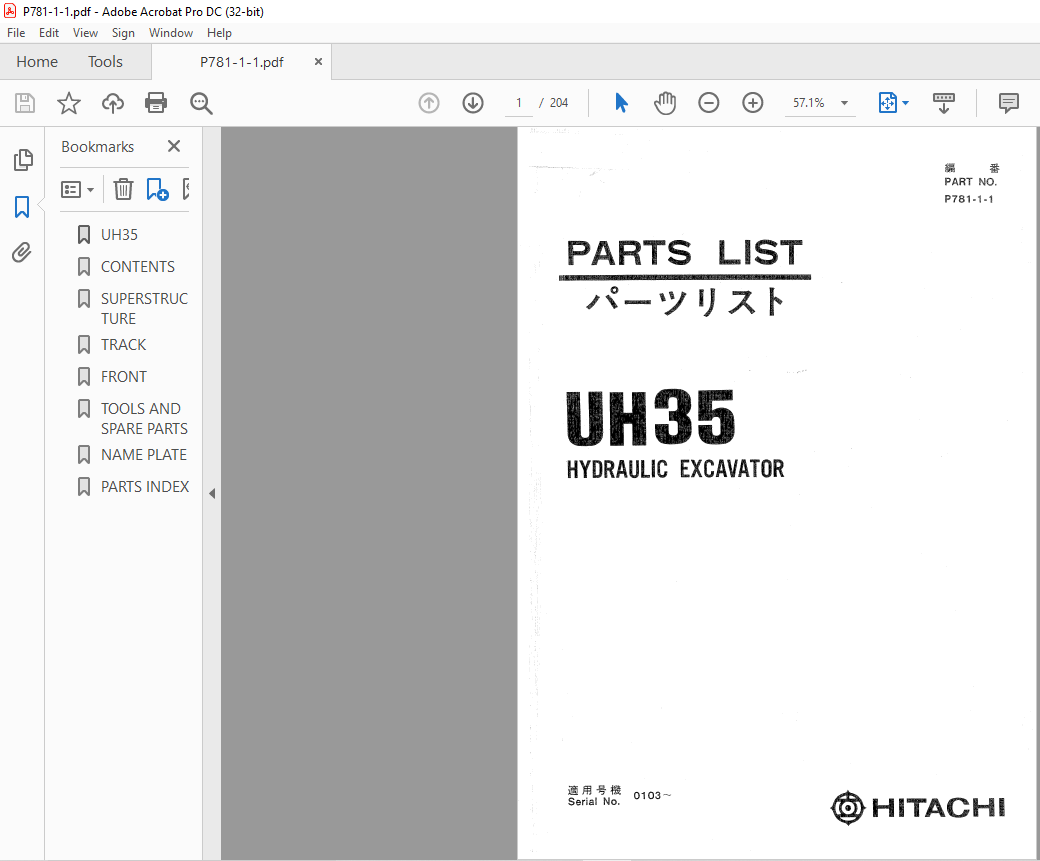The image size is (1040, 861).
Task: Close the Bookmarks panel
Action: [x=174, y=146]
